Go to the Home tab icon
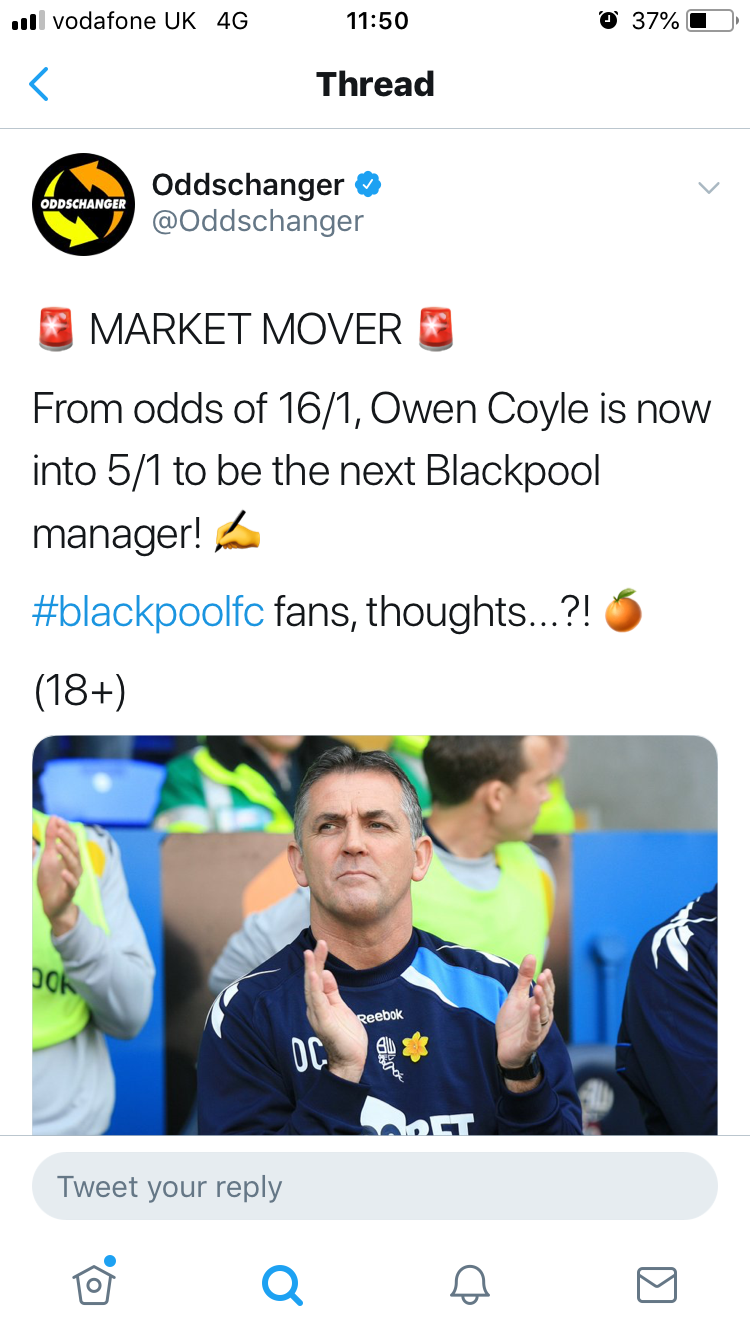 point(94,1283)
